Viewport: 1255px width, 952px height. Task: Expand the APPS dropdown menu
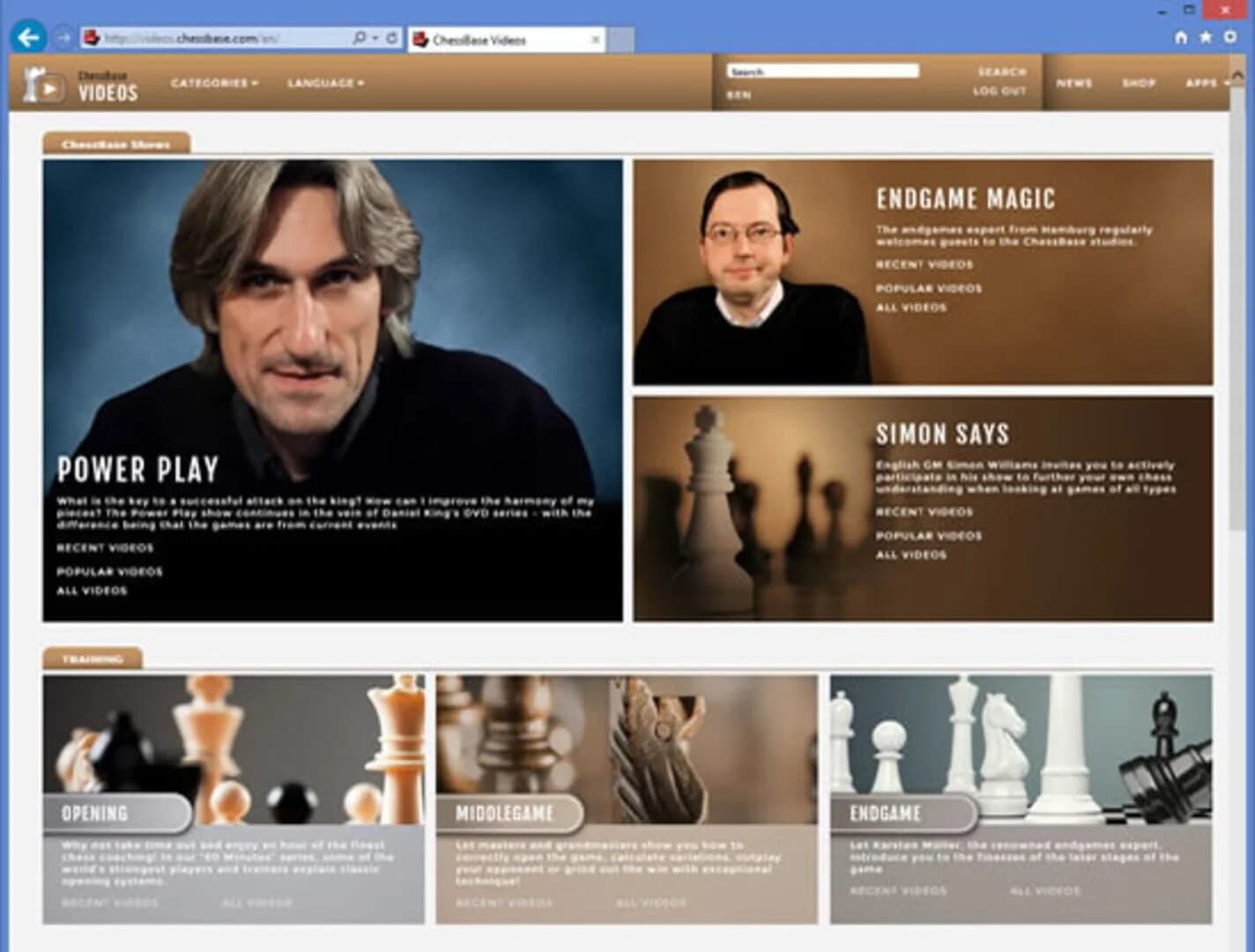pyautogui.click(x=1202, y=82)
